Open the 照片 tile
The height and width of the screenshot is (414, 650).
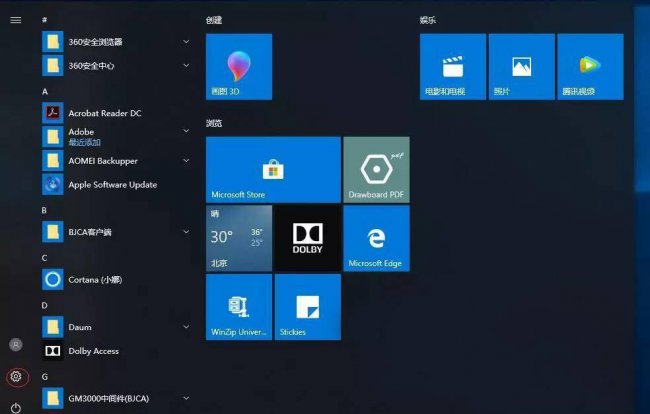point(522,67)
